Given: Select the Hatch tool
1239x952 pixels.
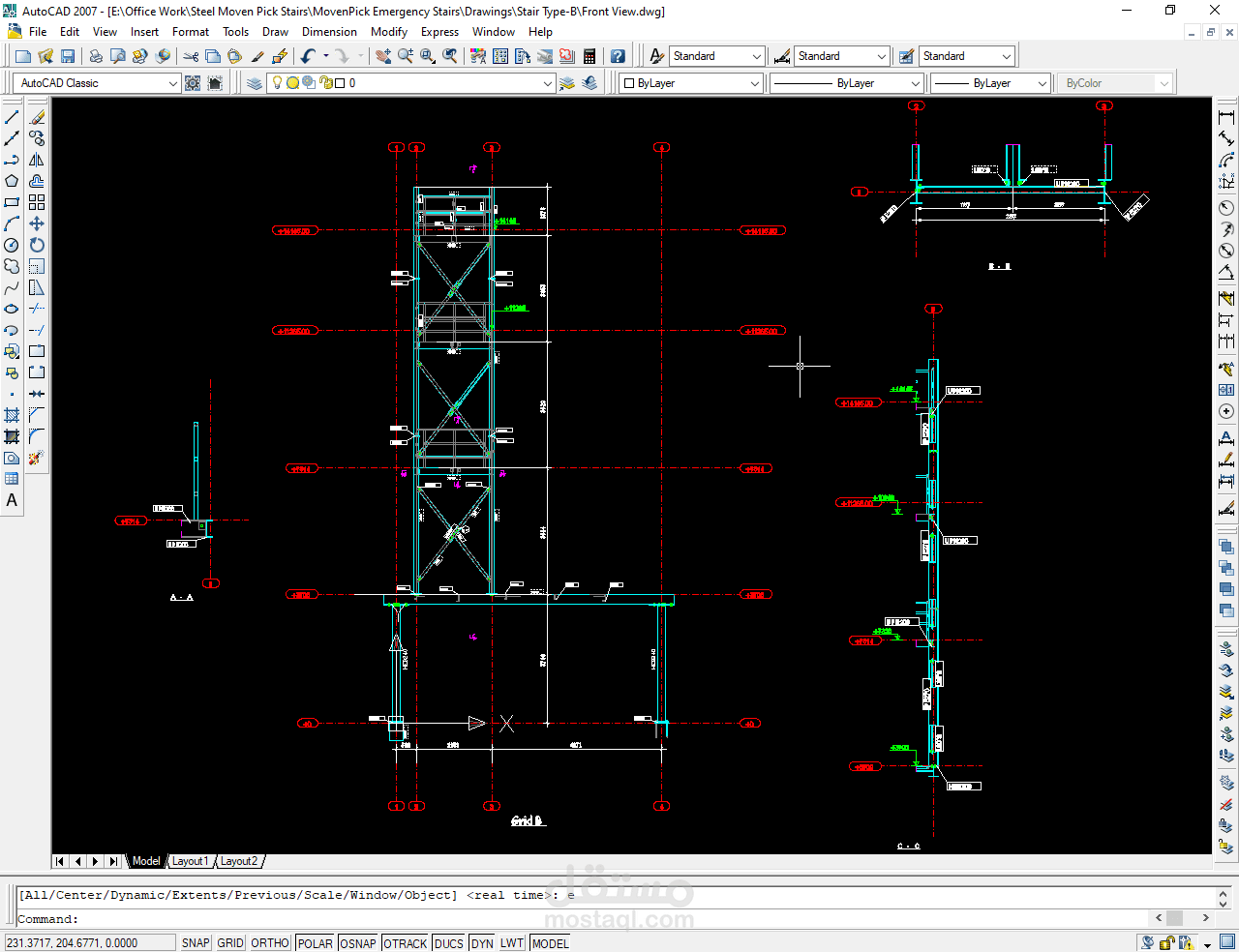Looking at the screenshot, I should 12,415.
